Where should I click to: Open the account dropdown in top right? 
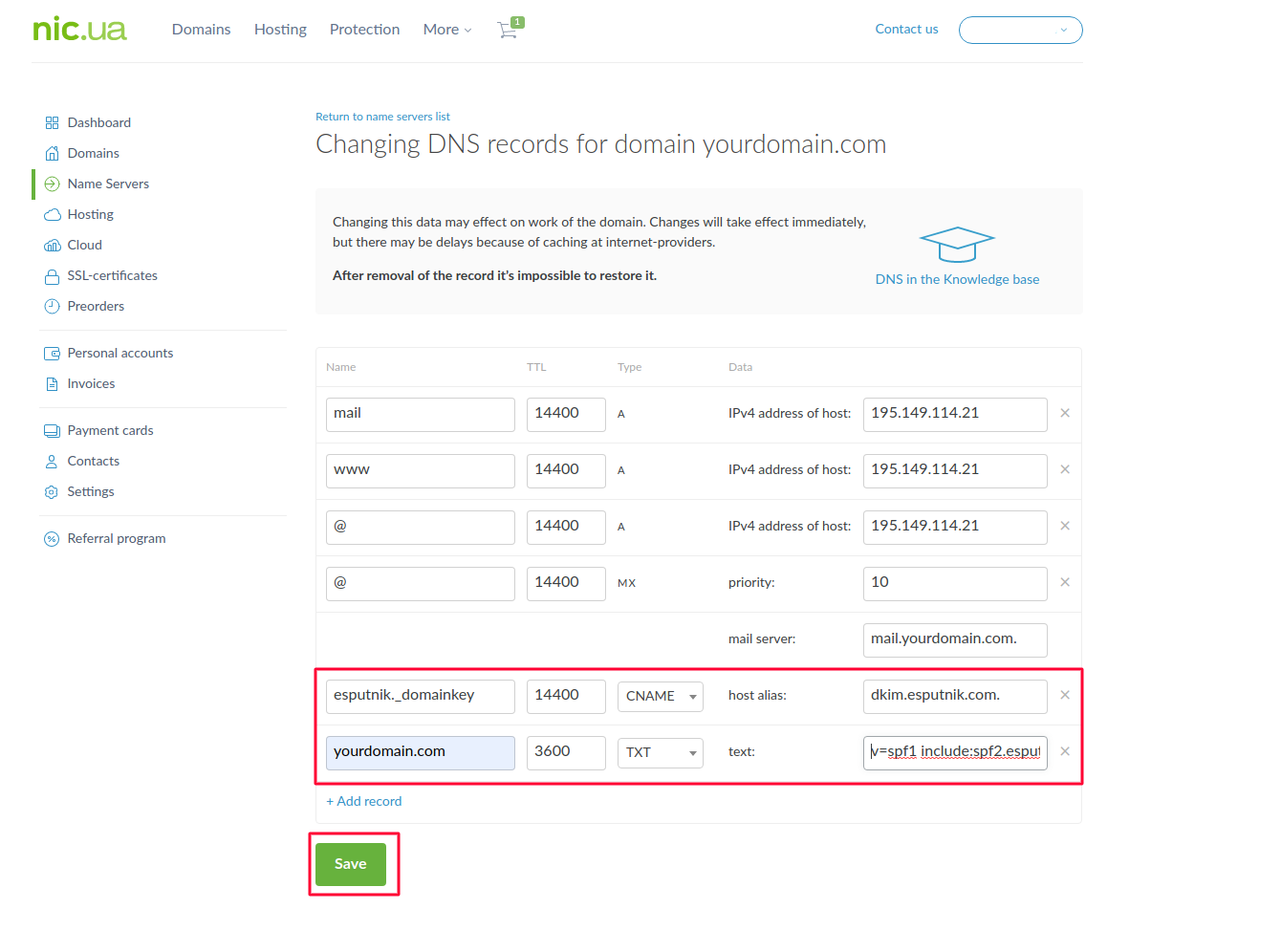click(1020, 30)
